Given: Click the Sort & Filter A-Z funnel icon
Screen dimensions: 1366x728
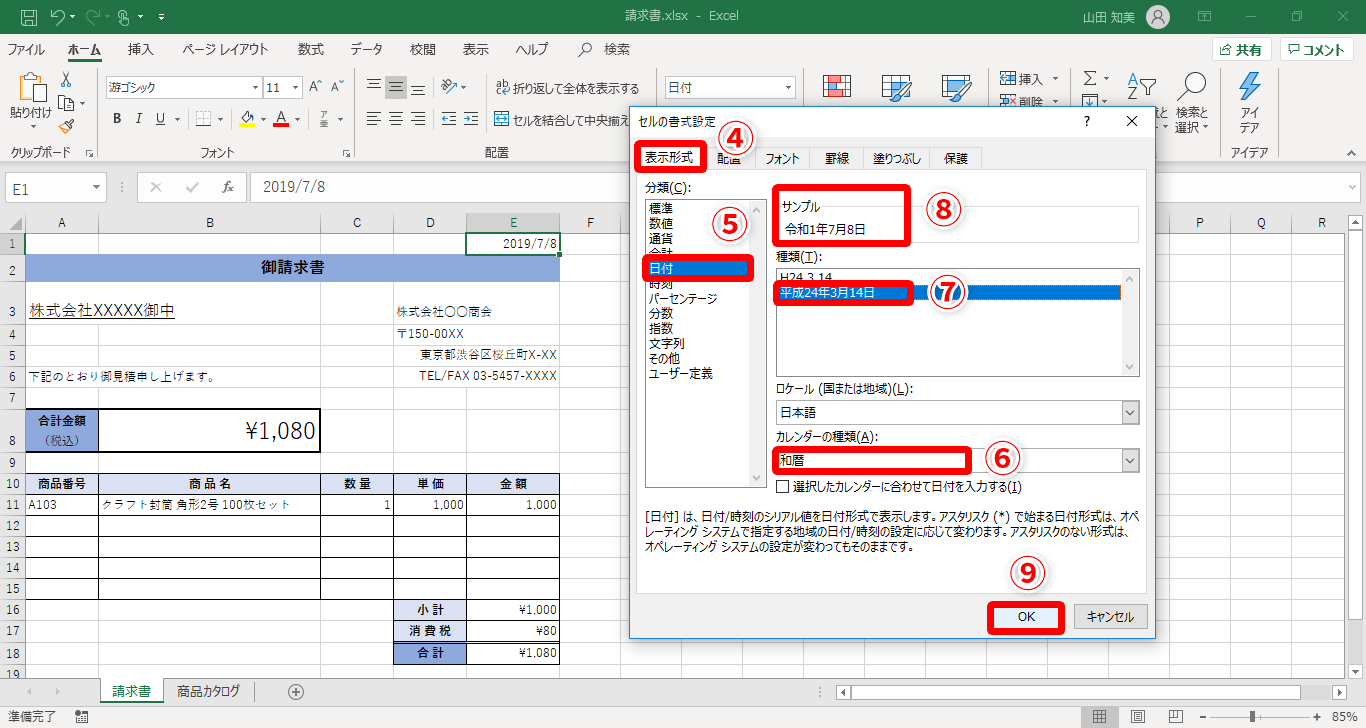Looking at the screenshot, I should [1142, 87].
